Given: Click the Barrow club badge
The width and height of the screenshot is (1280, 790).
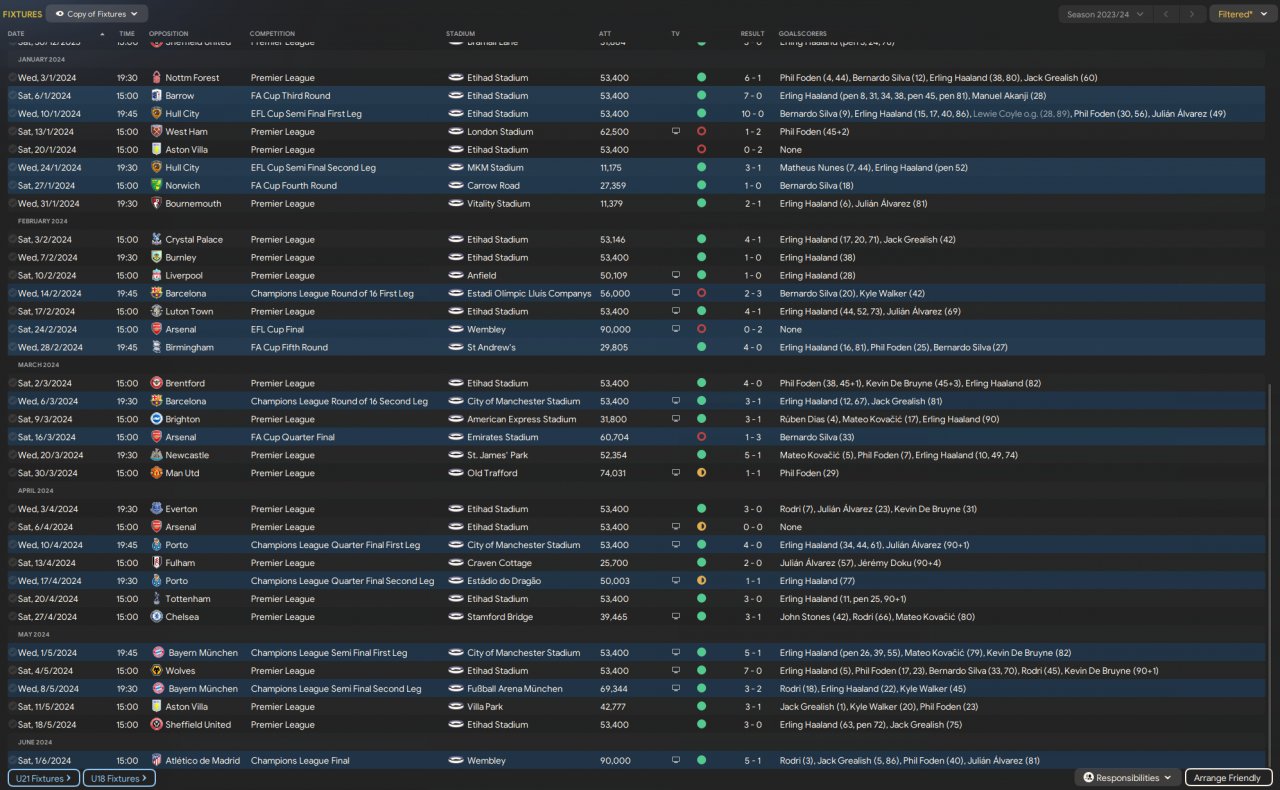Looking at the screenshot, I should point(156,96).
